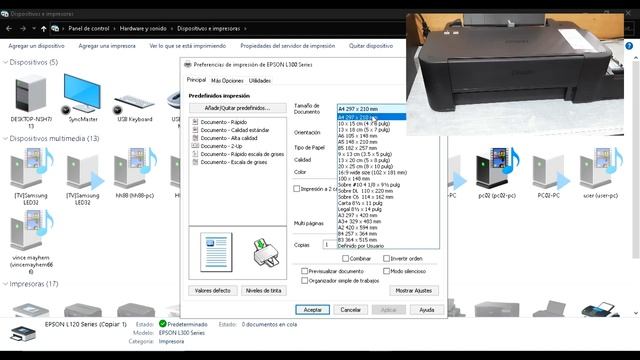Click the blue help question mark icon
The height and width of the screenshot is (360, 640).
(x=629, y=46)
